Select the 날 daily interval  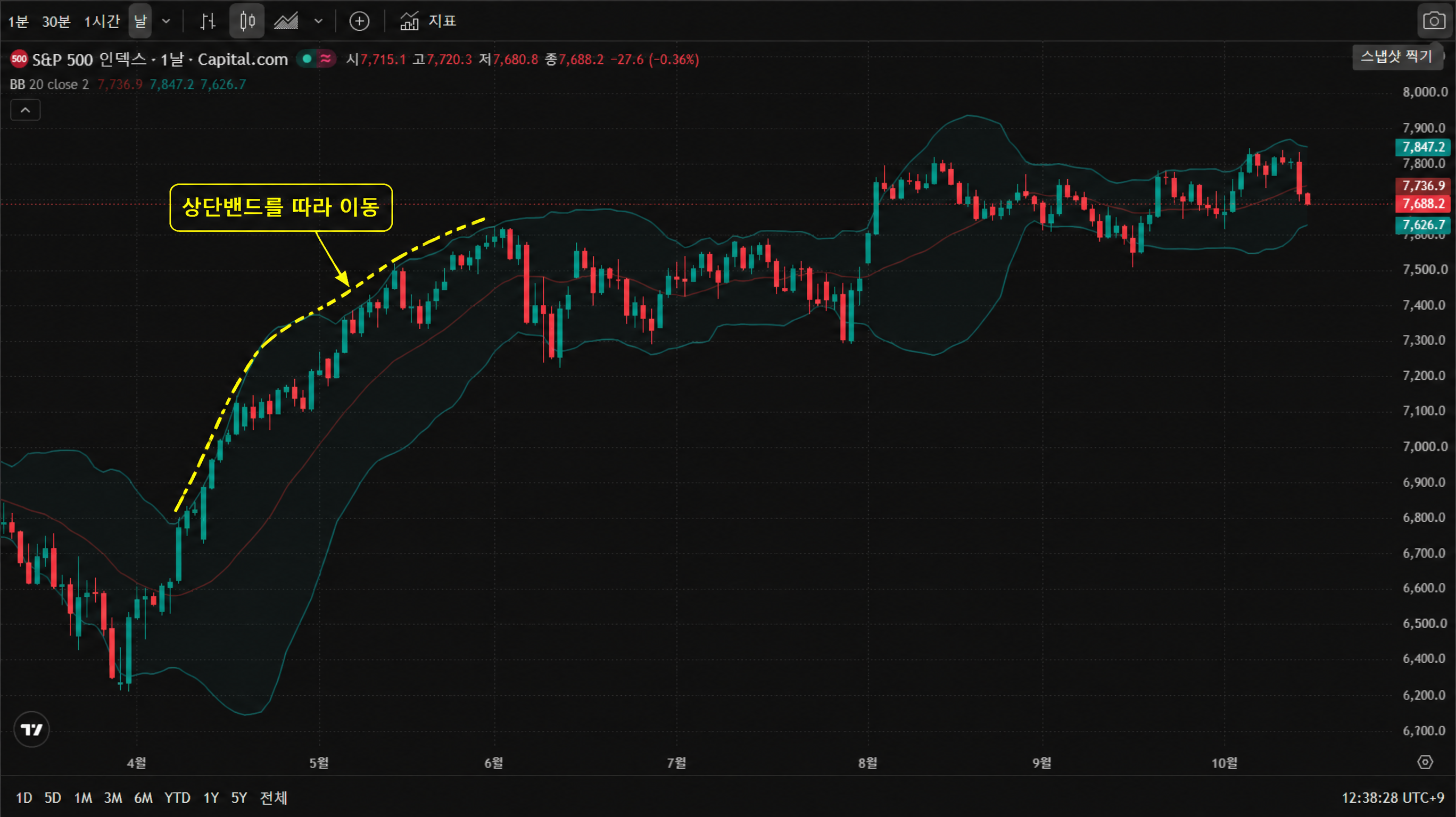coord(139,21)
